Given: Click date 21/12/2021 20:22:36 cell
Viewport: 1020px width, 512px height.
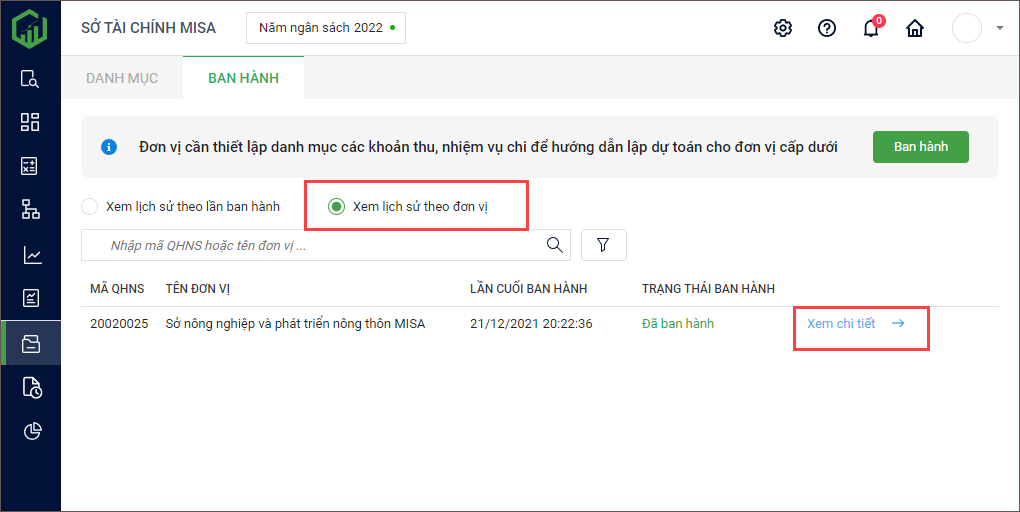Looking at the screenshot, I should 531,323.
